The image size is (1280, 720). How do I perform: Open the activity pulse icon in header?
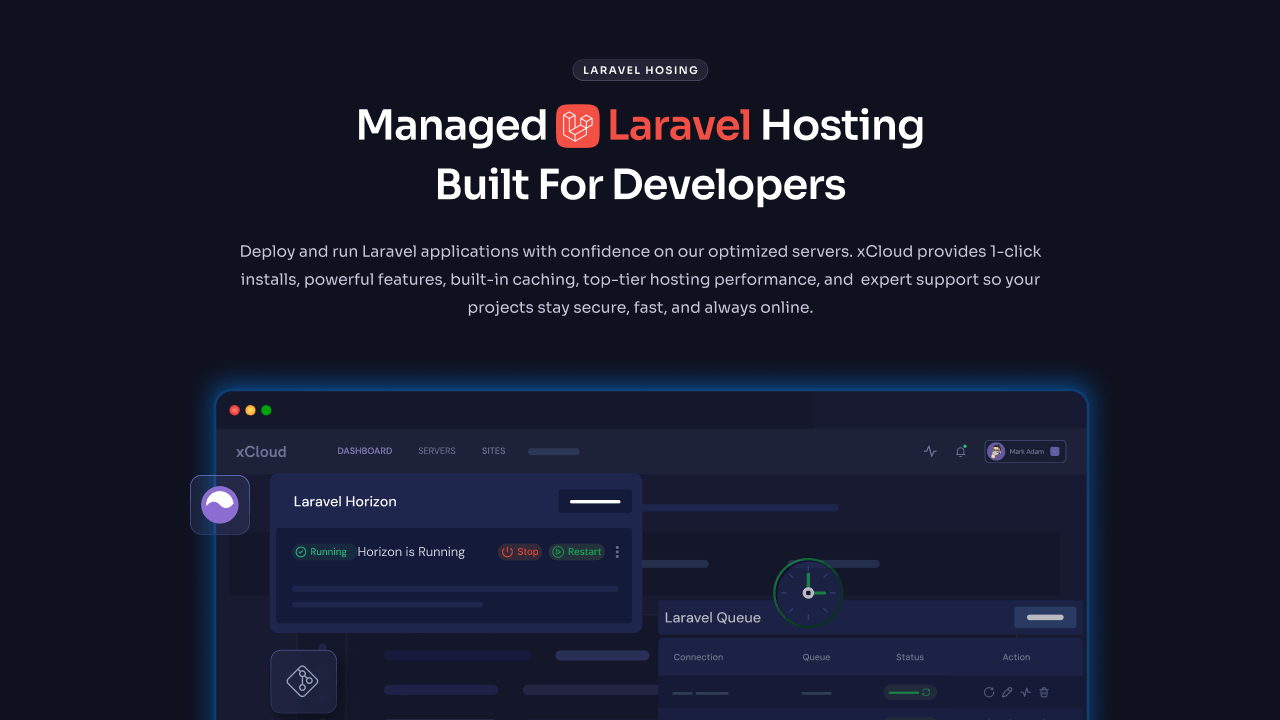click(x=930, y=451)
